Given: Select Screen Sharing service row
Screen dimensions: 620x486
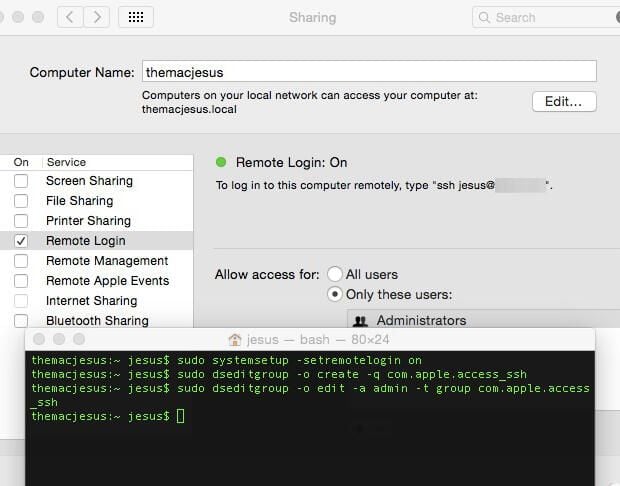Looking at the screenshot, I should [96, 181].
